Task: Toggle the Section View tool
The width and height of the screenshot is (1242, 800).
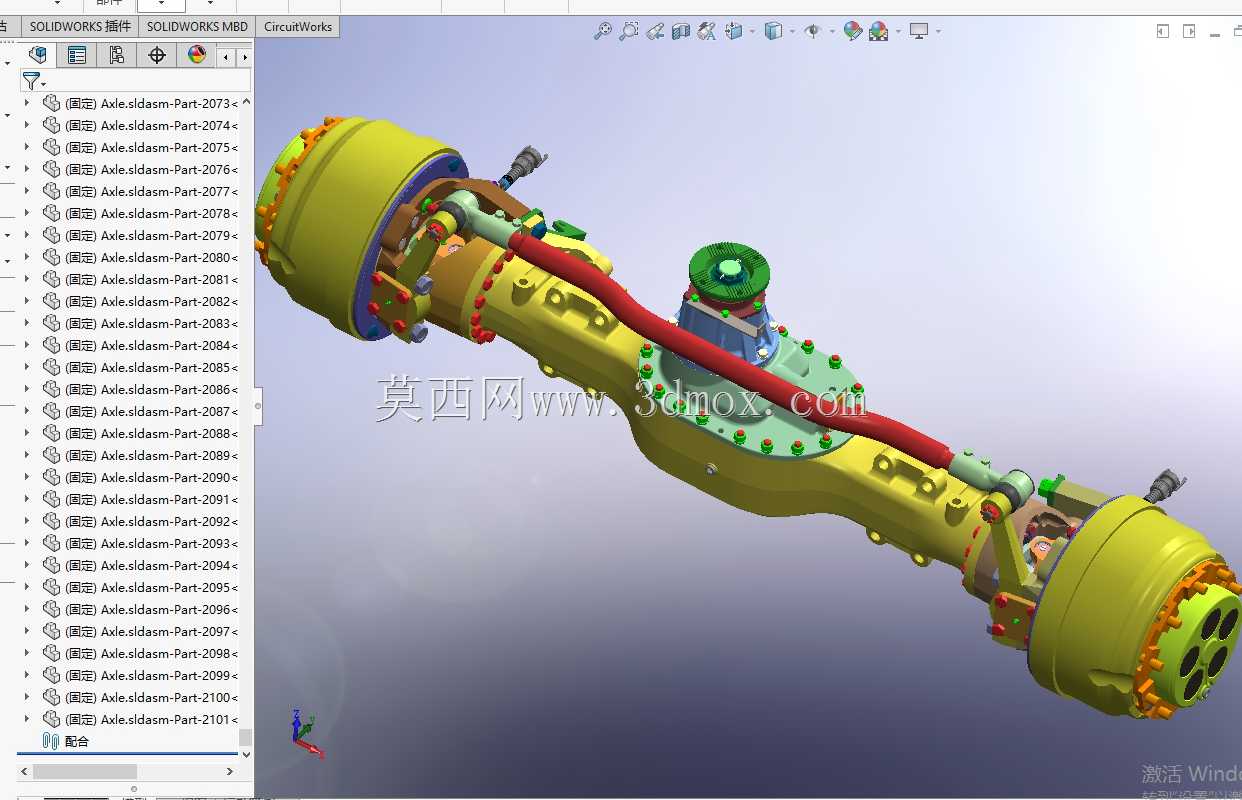Action: [x=681, y=31]
